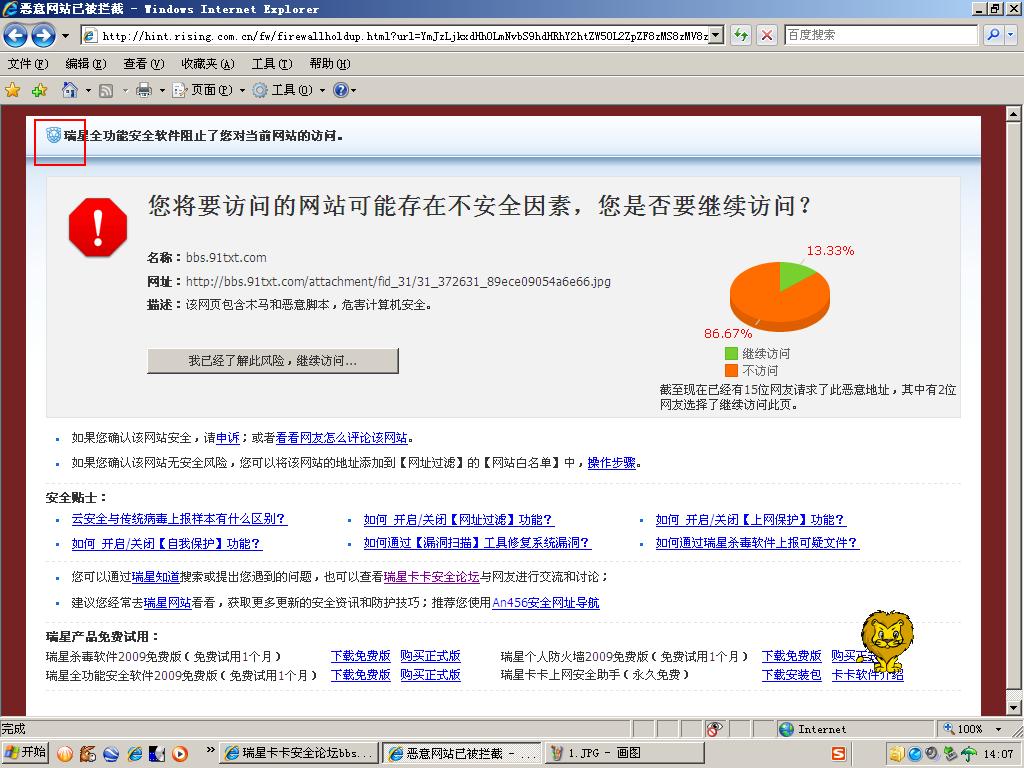Click the cartoon lion mascot
Screen dimensions: 1024x768
point(886,640)
